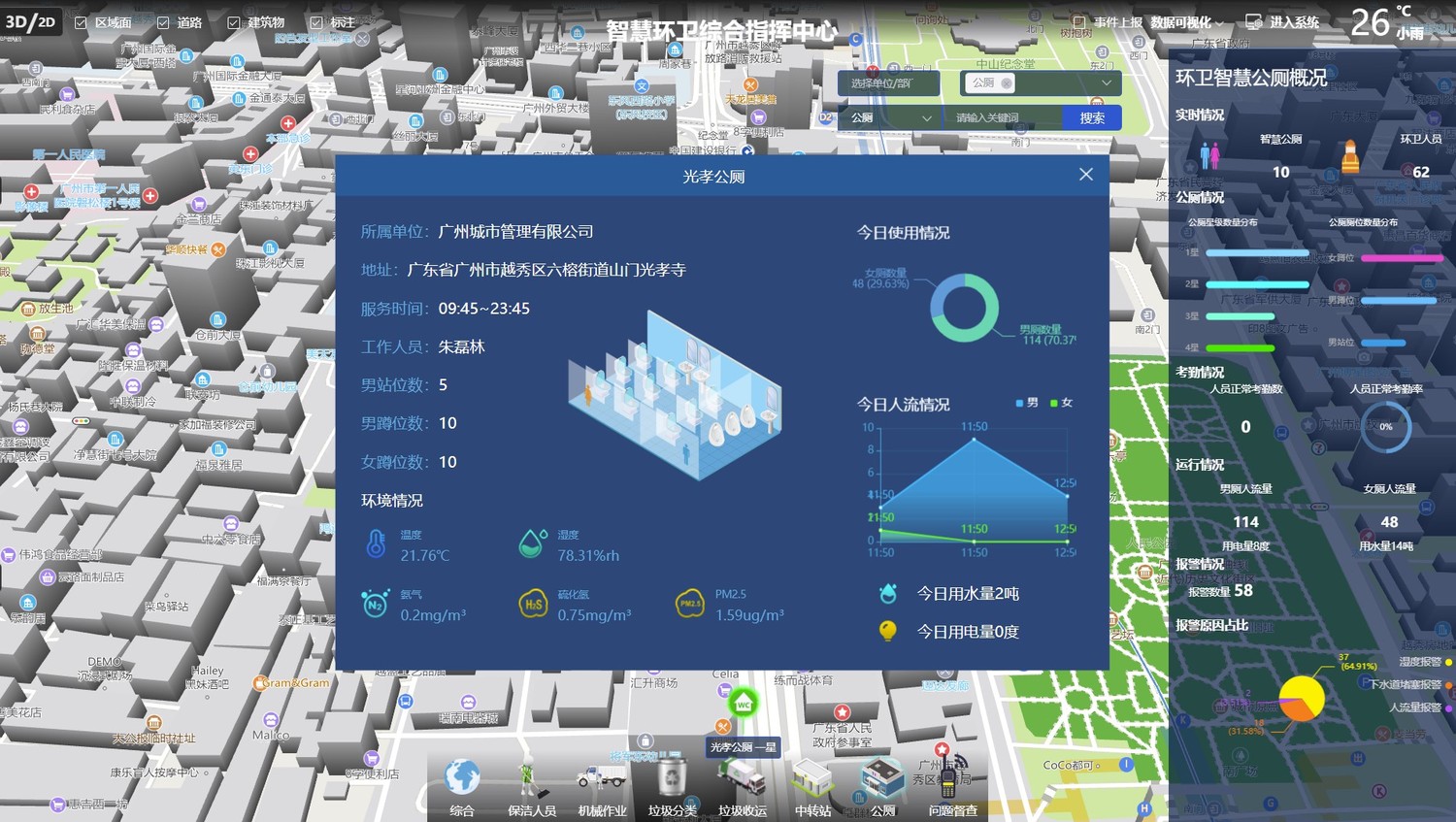The image size is (1456, 822).
Task: Click the 女厕人流量 48 value
Action: 1389,522
